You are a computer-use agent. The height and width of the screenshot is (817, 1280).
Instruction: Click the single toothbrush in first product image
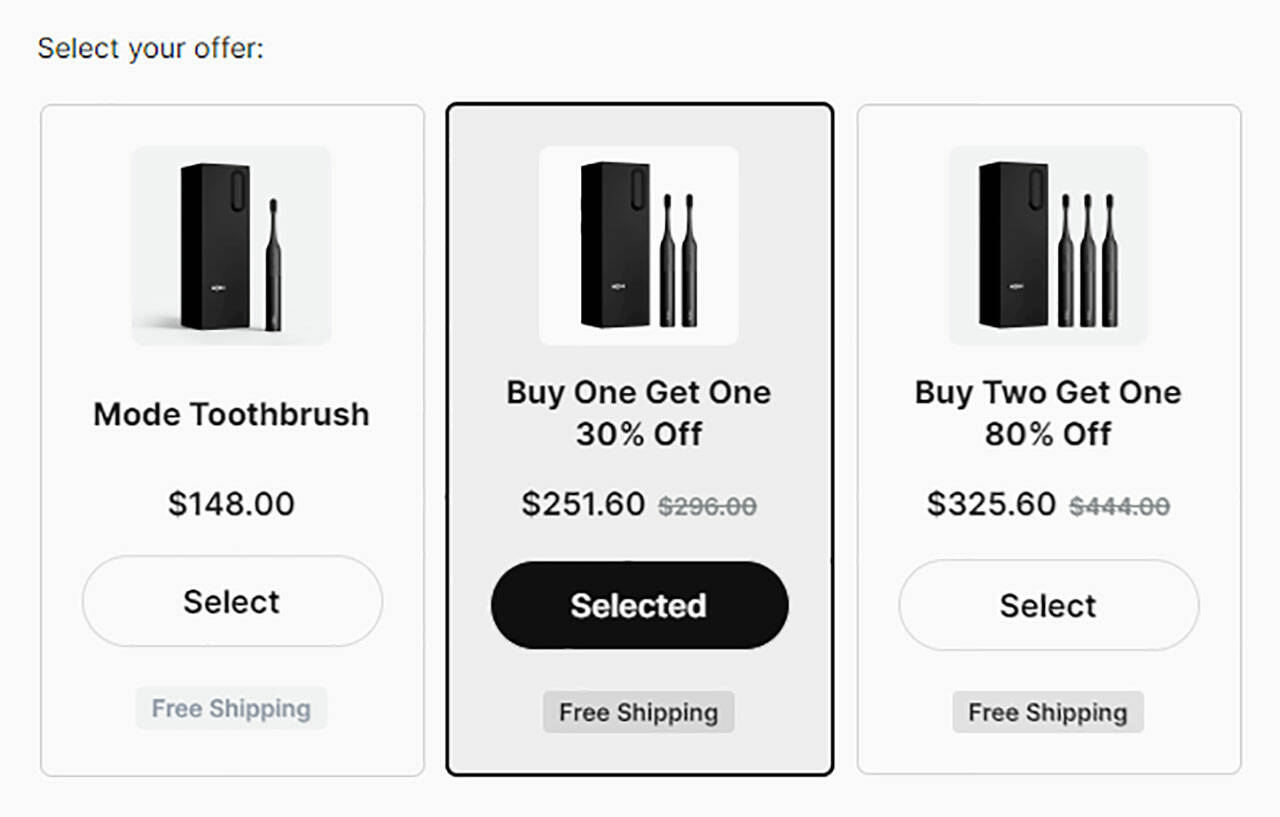point(273,264)
